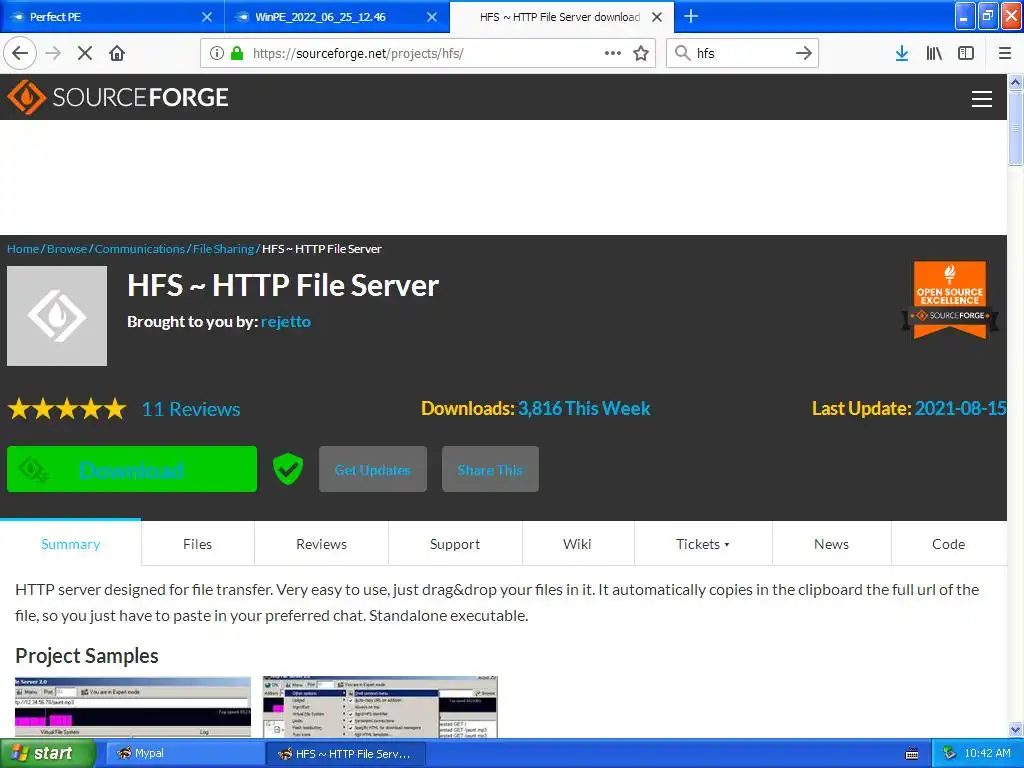
Task: Open the Reviews tab
Action: point(321,544)
